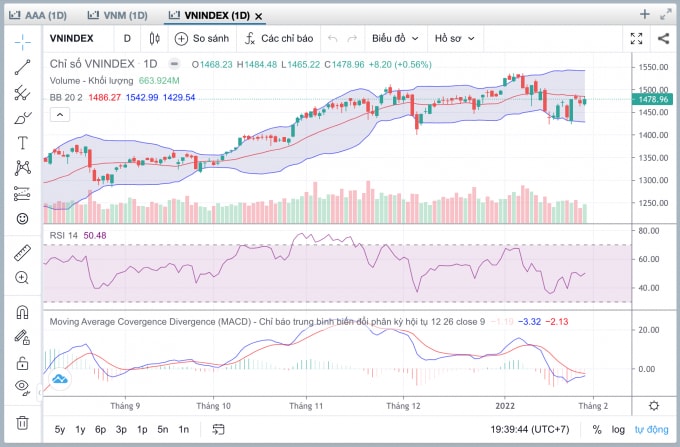The image size is (680, 447).
Task: Open Các chỉ báo indicators menu
Action: coord(279,39)
